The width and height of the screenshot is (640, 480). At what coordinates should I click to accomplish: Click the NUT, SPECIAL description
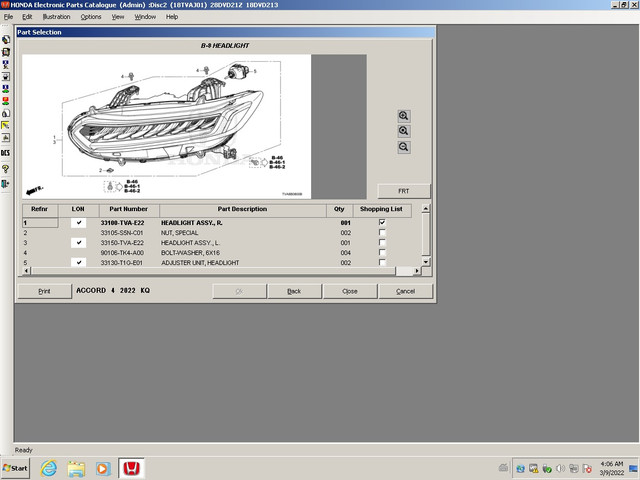pos(180,233)
